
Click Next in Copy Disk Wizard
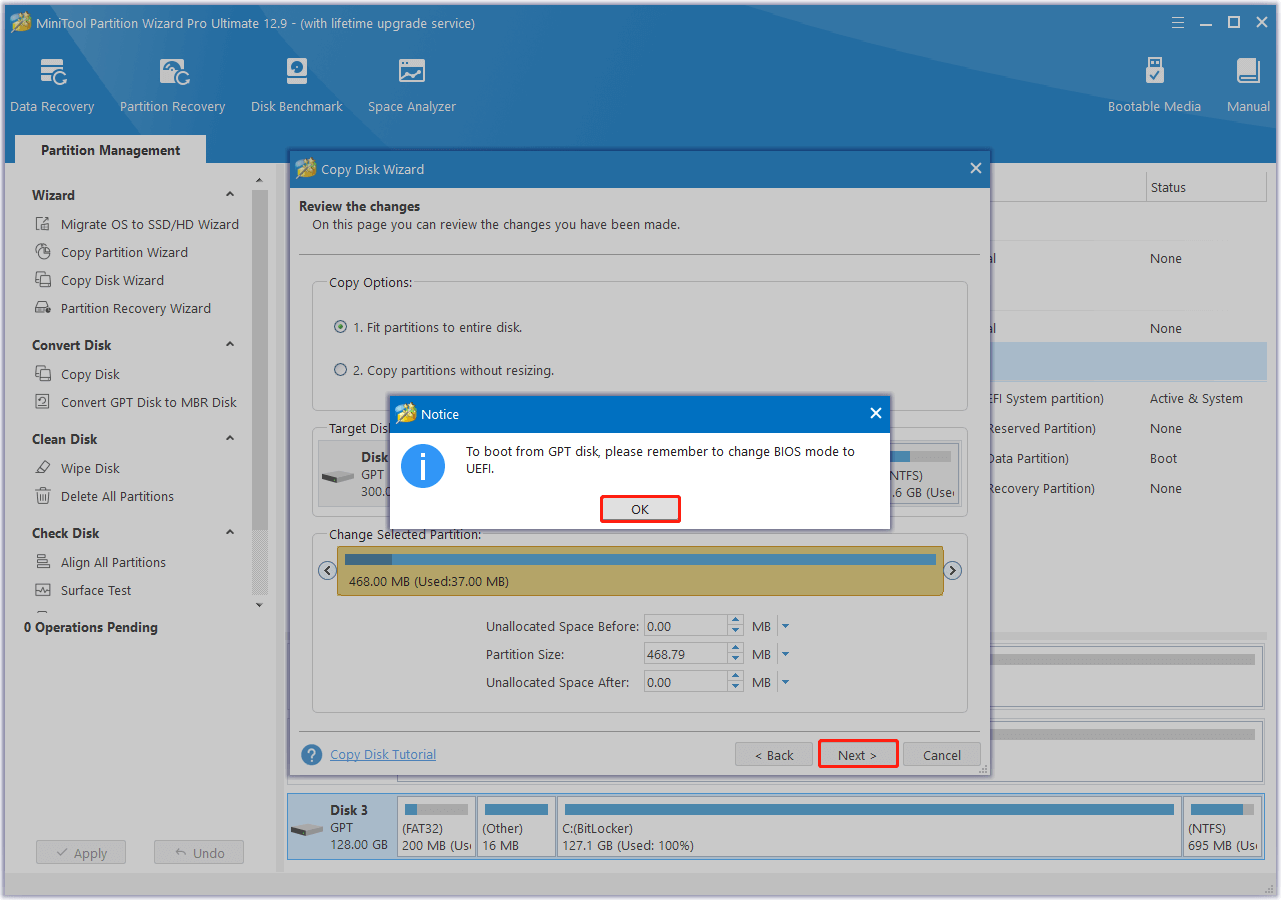[857, 755]
